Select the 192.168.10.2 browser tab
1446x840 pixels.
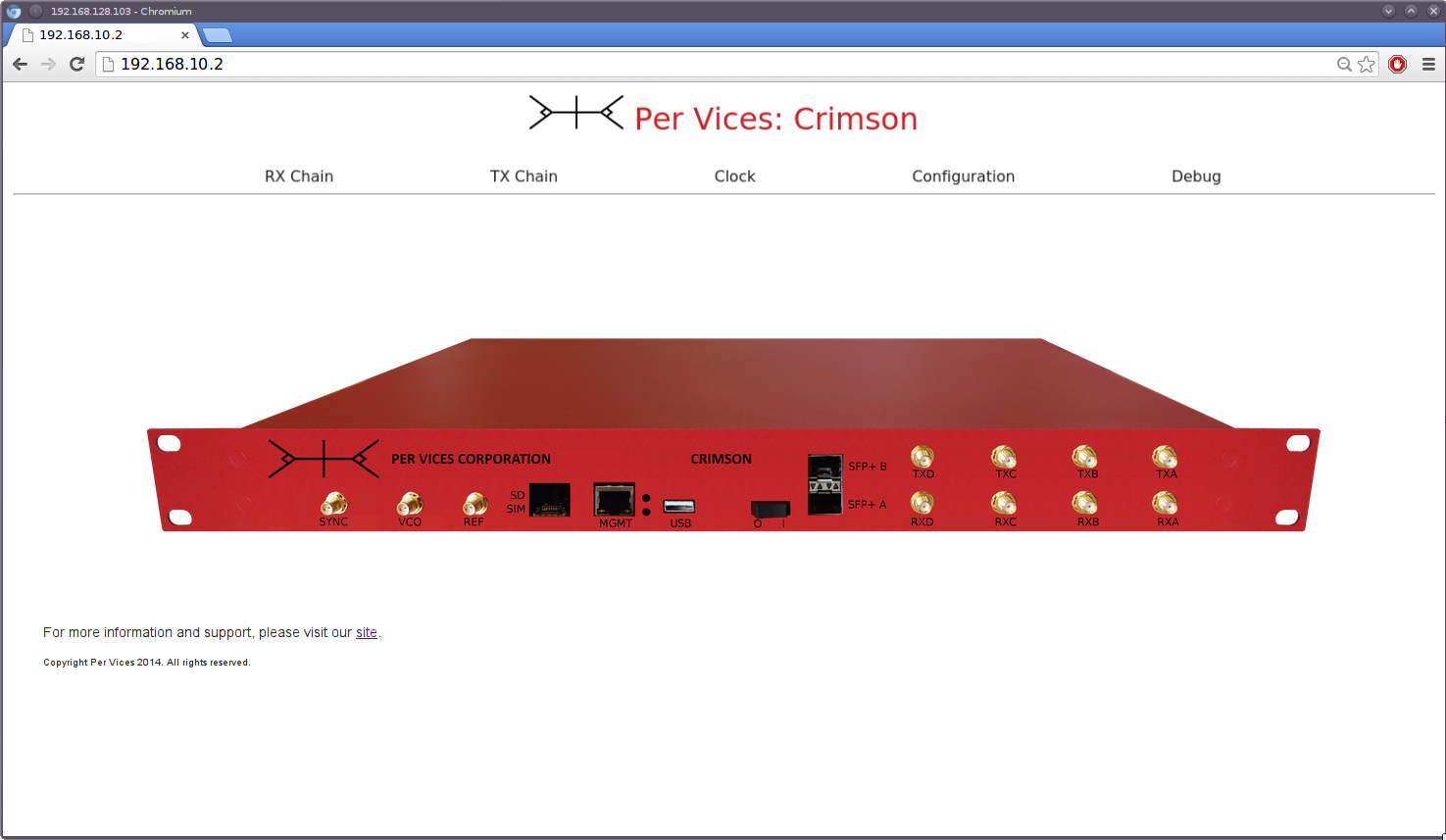click(x=98, y=35)
